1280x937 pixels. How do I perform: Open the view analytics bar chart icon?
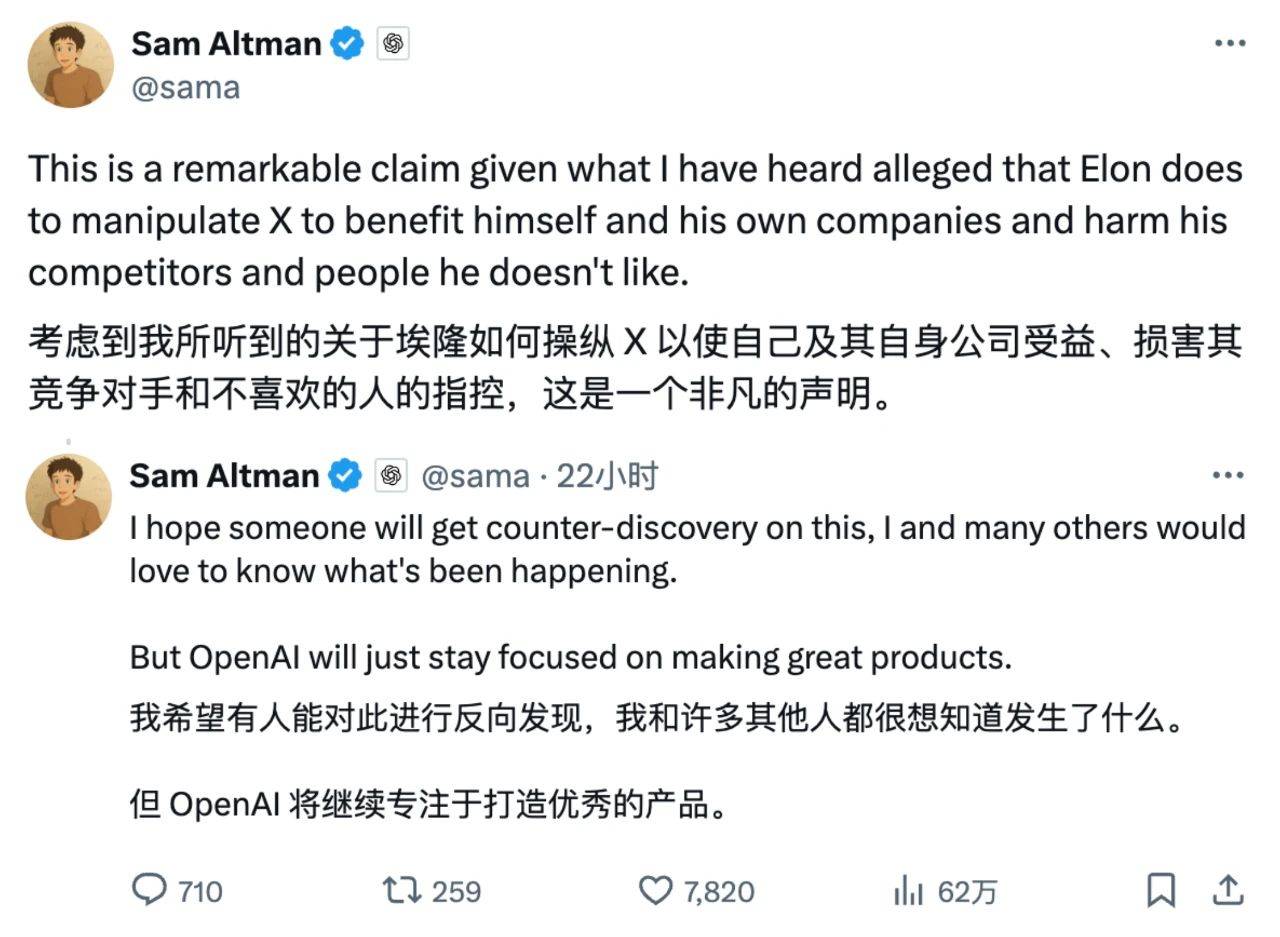pos(906,890)
